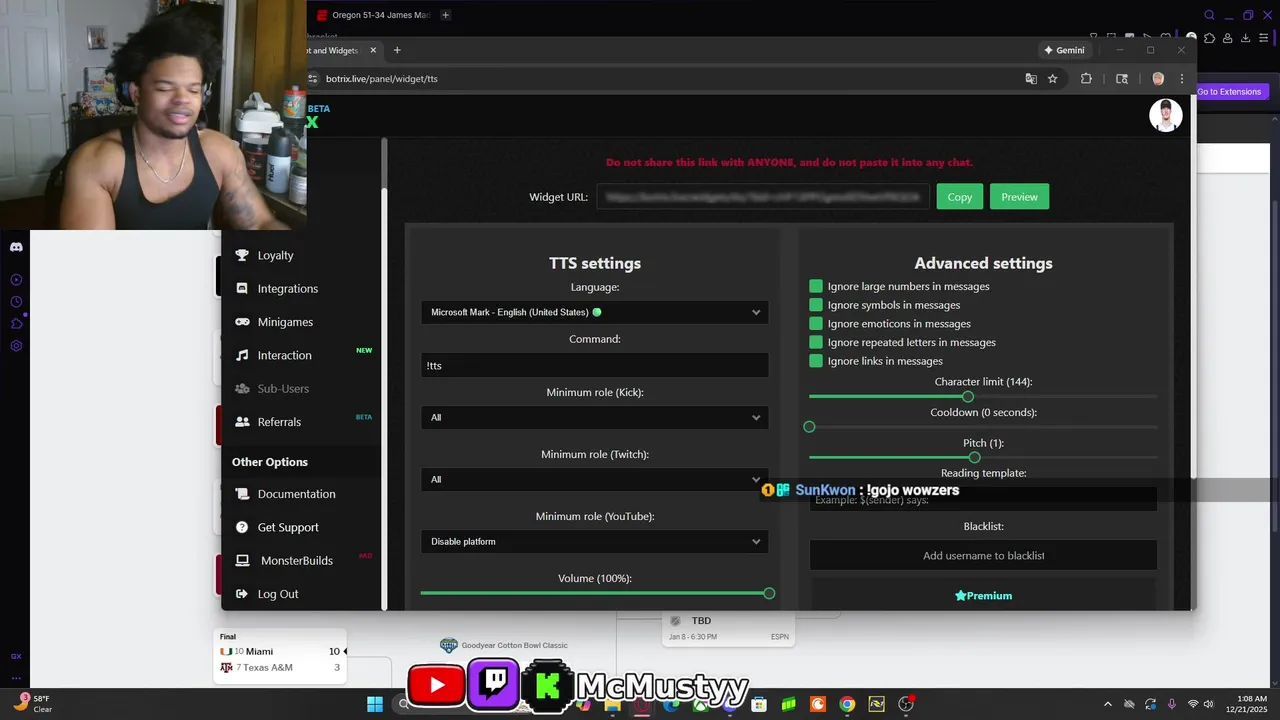This screenshot has width=1280, height=720.
Task: Click the Get Support question mark icon
Action: (241, 527)
